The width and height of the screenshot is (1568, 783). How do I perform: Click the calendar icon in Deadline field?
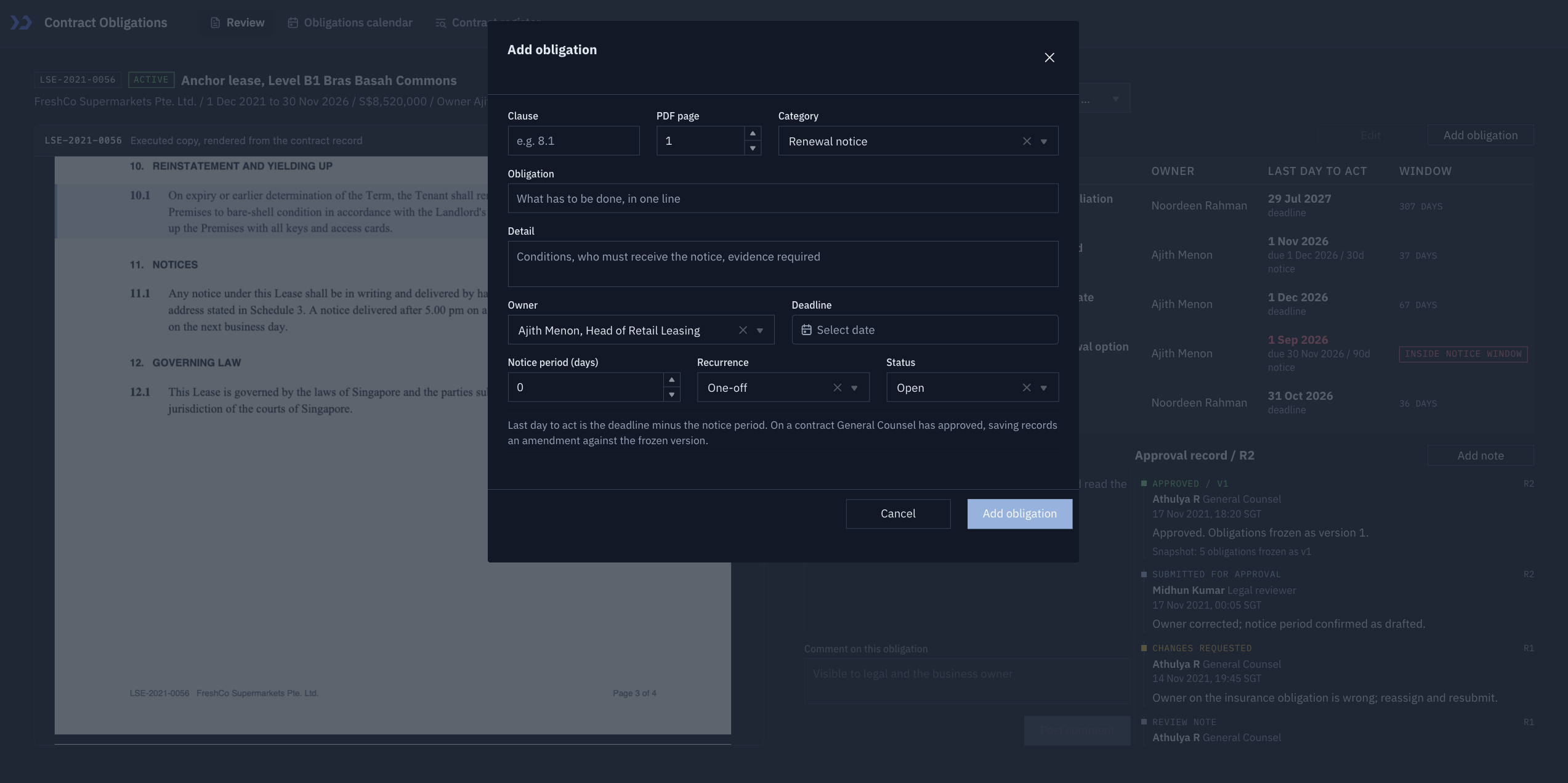tap(806, 330)
